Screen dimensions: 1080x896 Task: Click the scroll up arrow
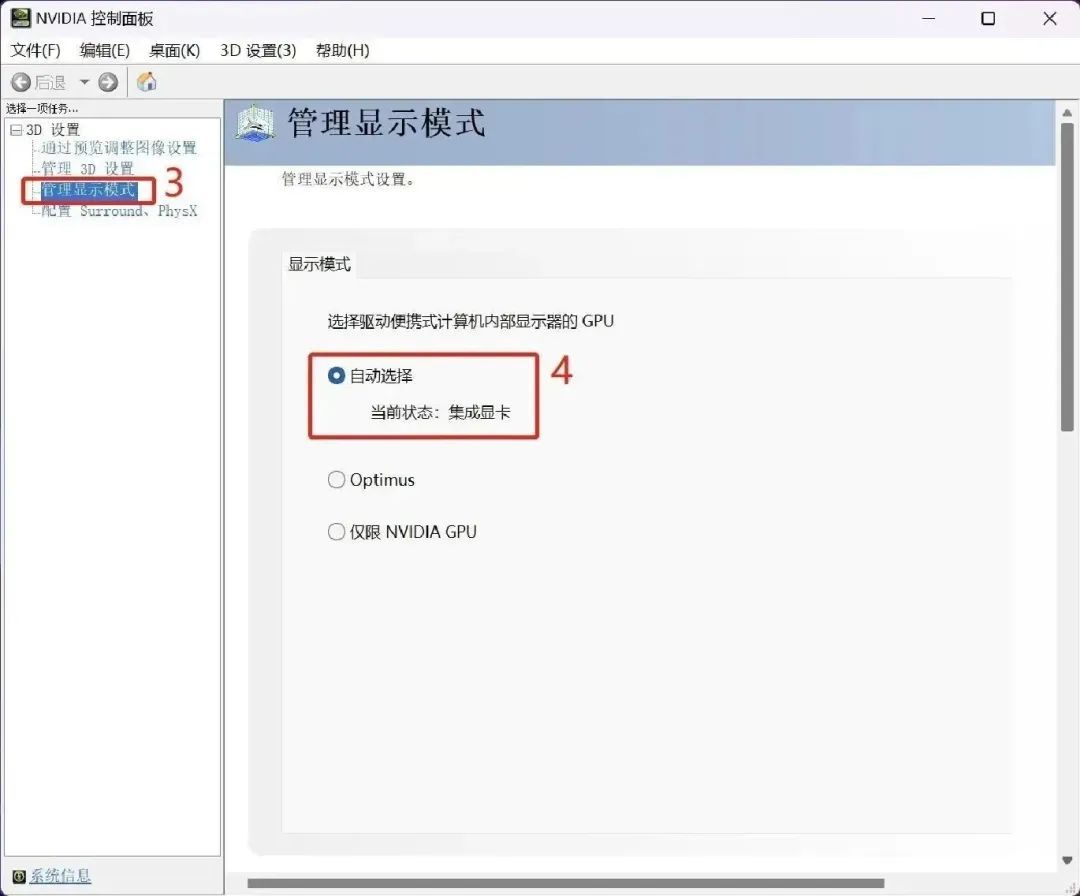pyautogui.click(x=1067, y=112)
